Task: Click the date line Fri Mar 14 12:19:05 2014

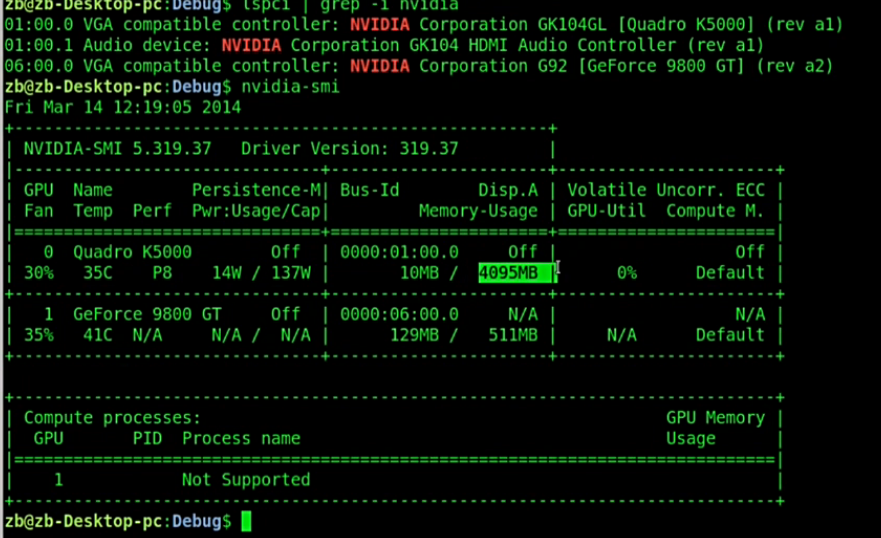Action: [123, 107]
